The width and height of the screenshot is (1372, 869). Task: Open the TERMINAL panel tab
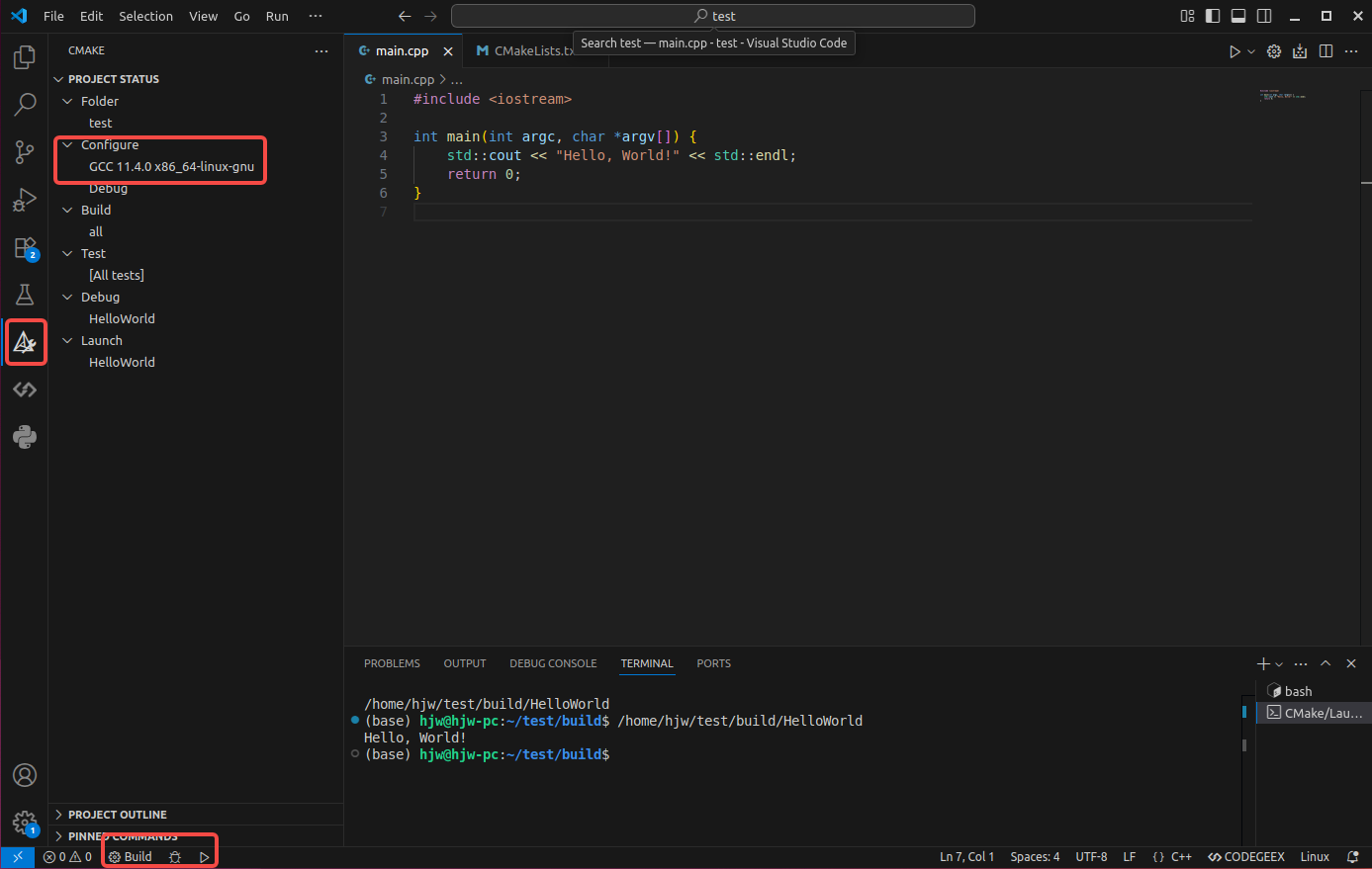tap(647, 663)
